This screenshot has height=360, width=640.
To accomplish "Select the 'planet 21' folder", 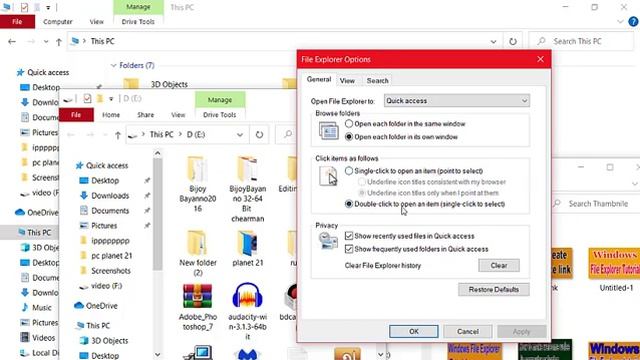I will click(x=247, y=248).
